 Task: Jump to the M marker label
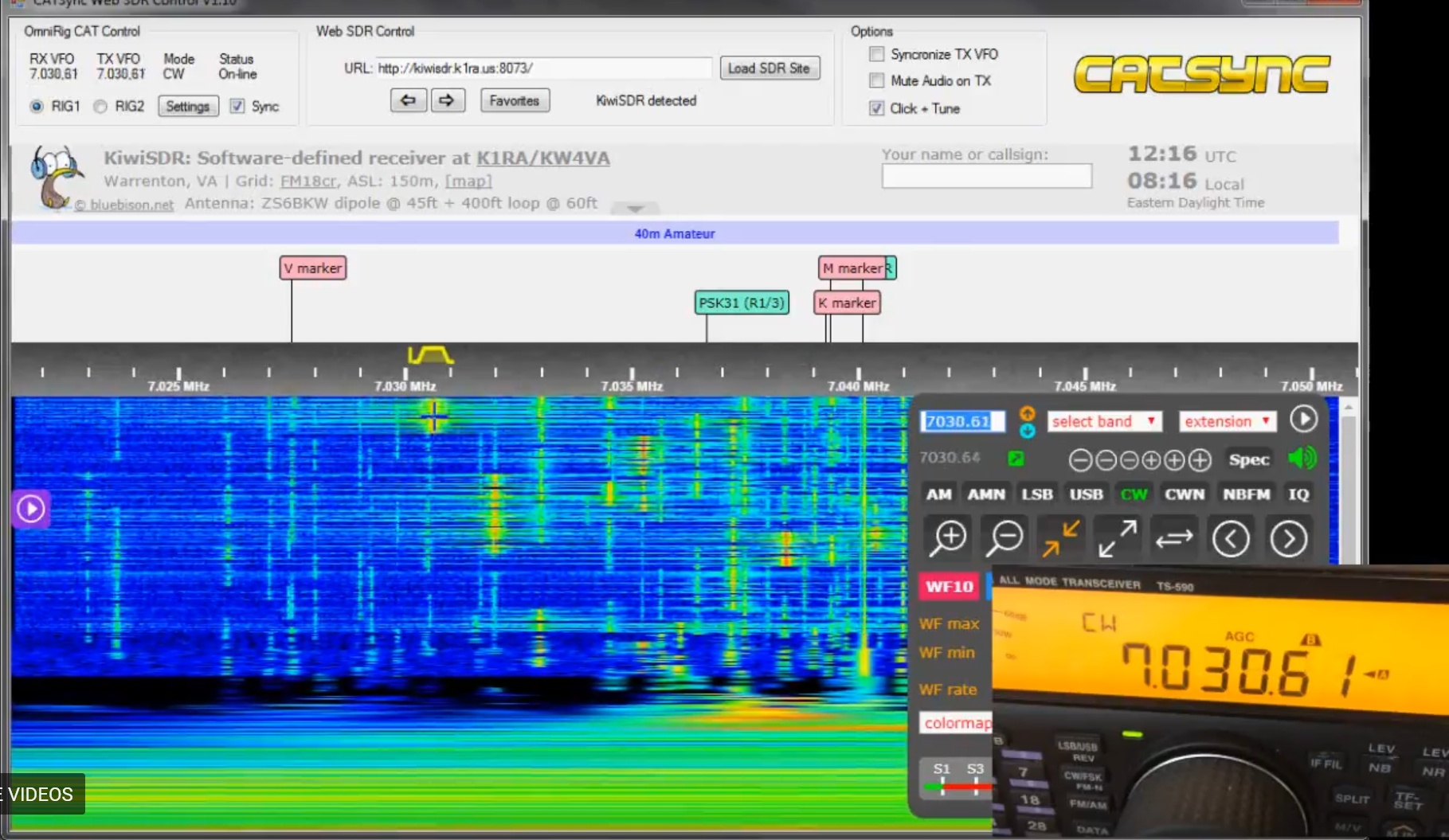pos(853,268)
